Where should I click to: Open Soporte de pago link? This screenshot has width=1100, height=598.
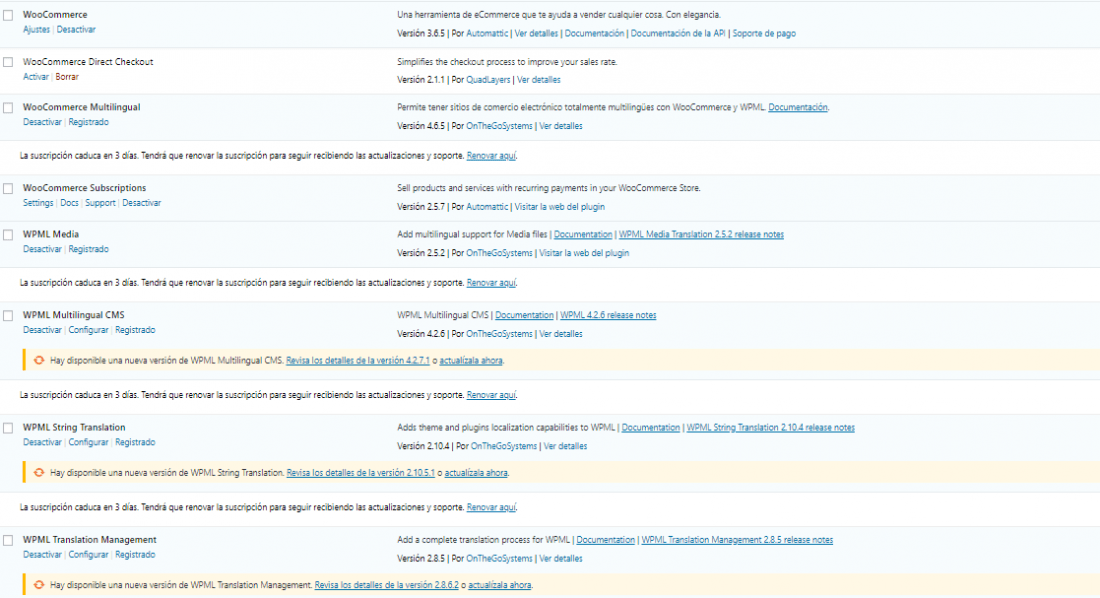click(x=764, y=33)
